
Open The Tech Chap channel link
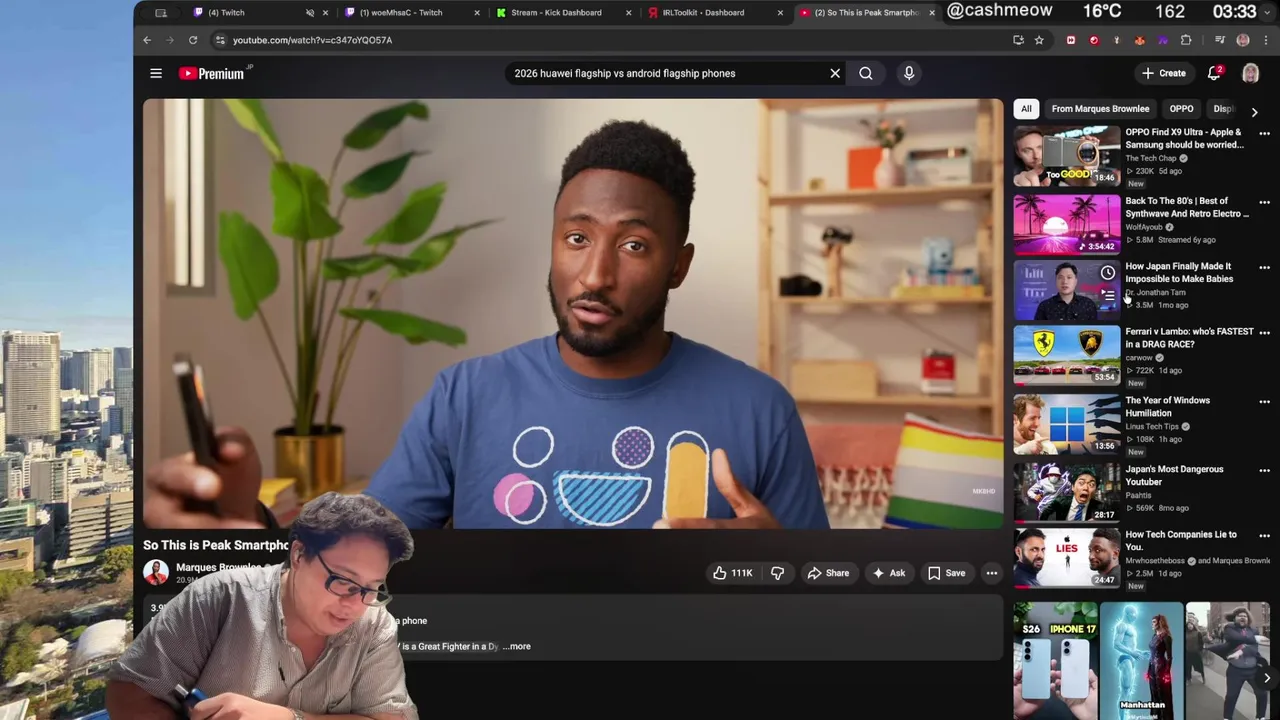(x=1151, y=158)
